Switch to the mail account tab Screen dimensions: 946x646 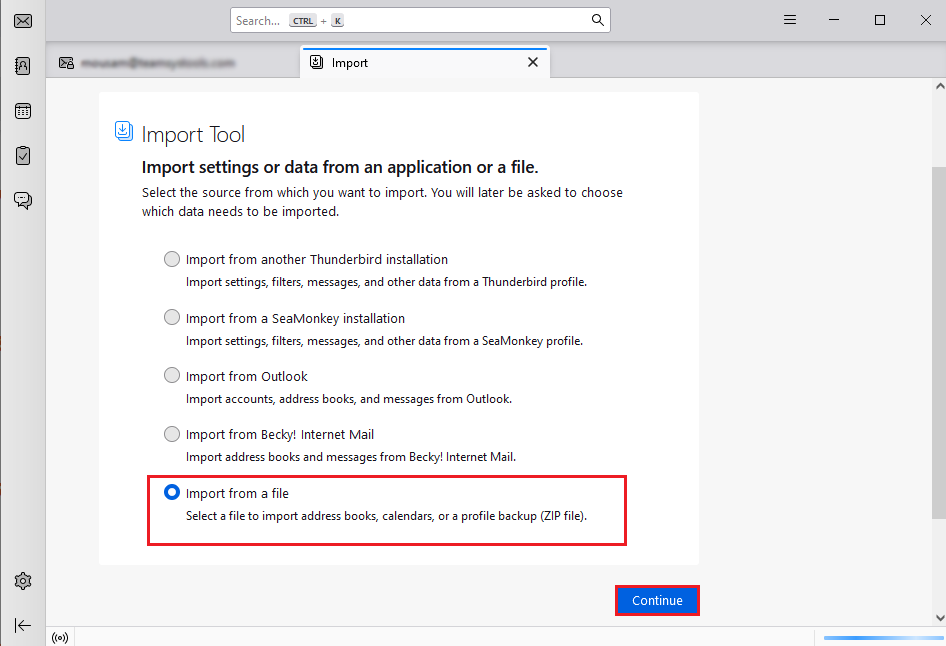(172, 63)
